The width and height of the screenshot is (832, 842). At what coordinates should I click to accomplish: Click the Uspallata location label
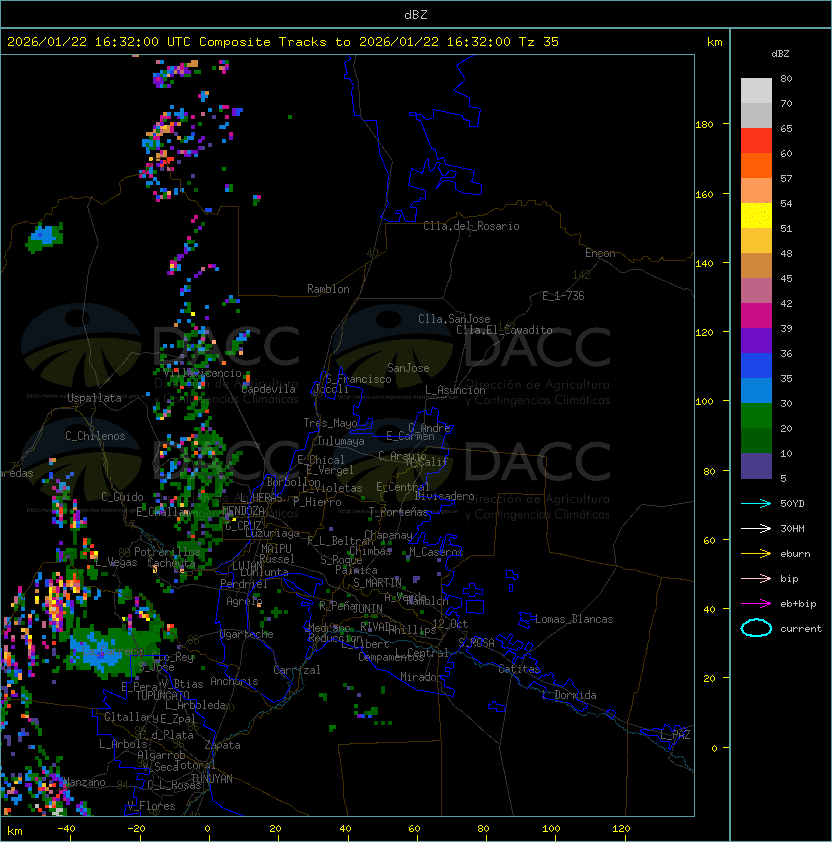click(x=94, y=398)
